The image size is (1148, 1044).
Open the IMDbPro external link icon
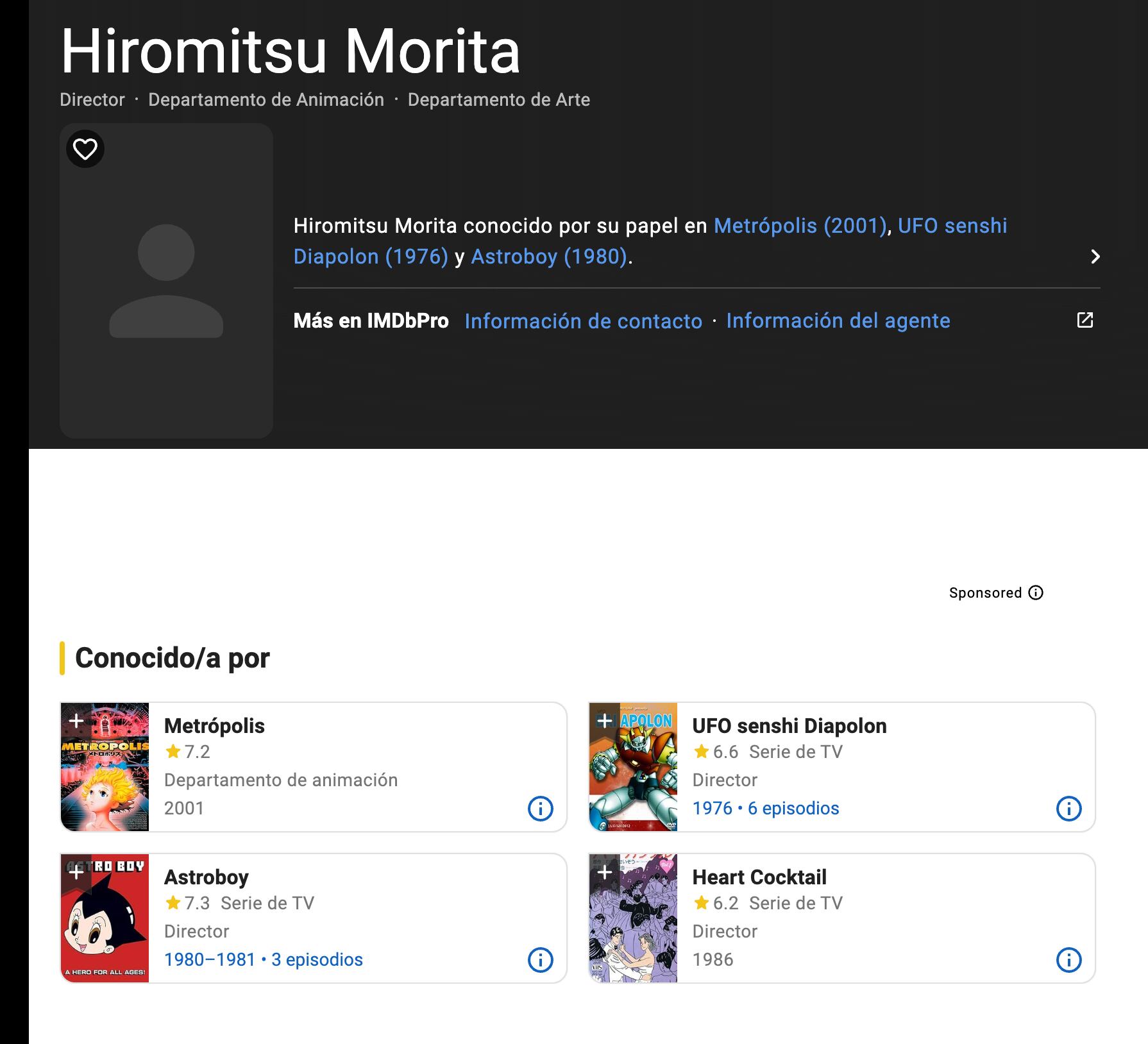1085,320
